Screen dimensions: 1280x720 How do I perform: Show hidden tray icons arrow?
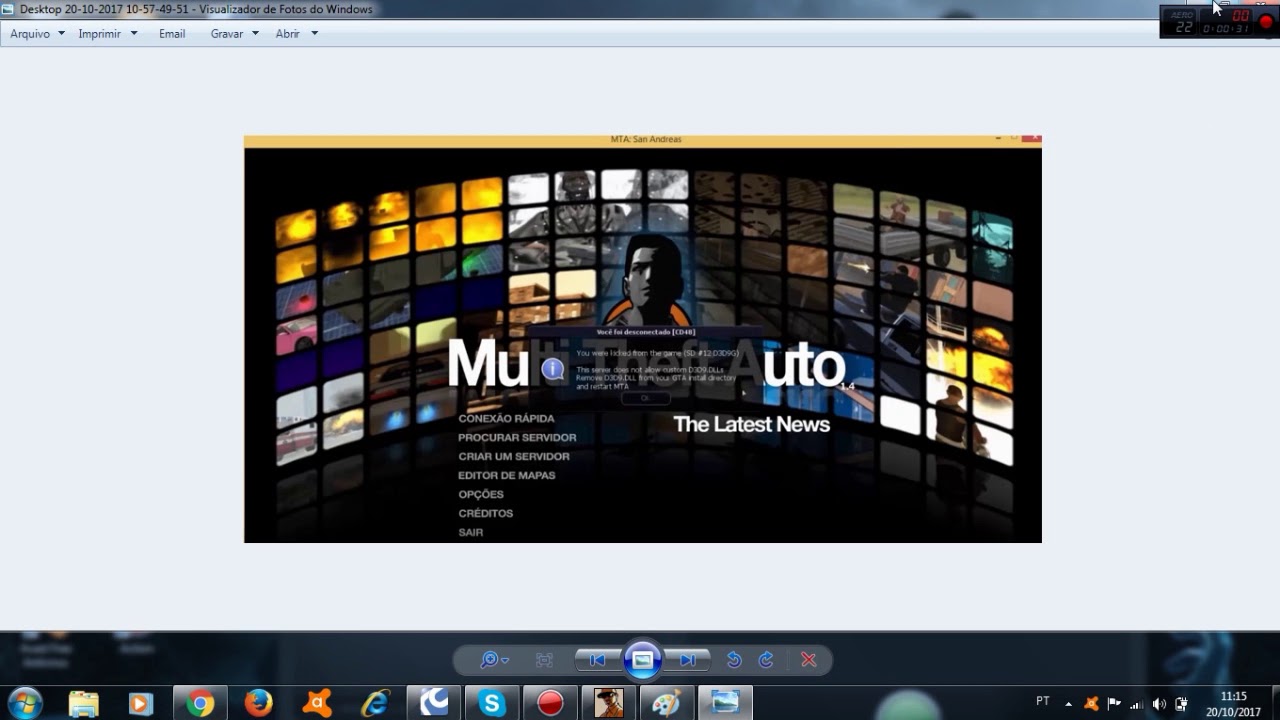(1068, 704)
